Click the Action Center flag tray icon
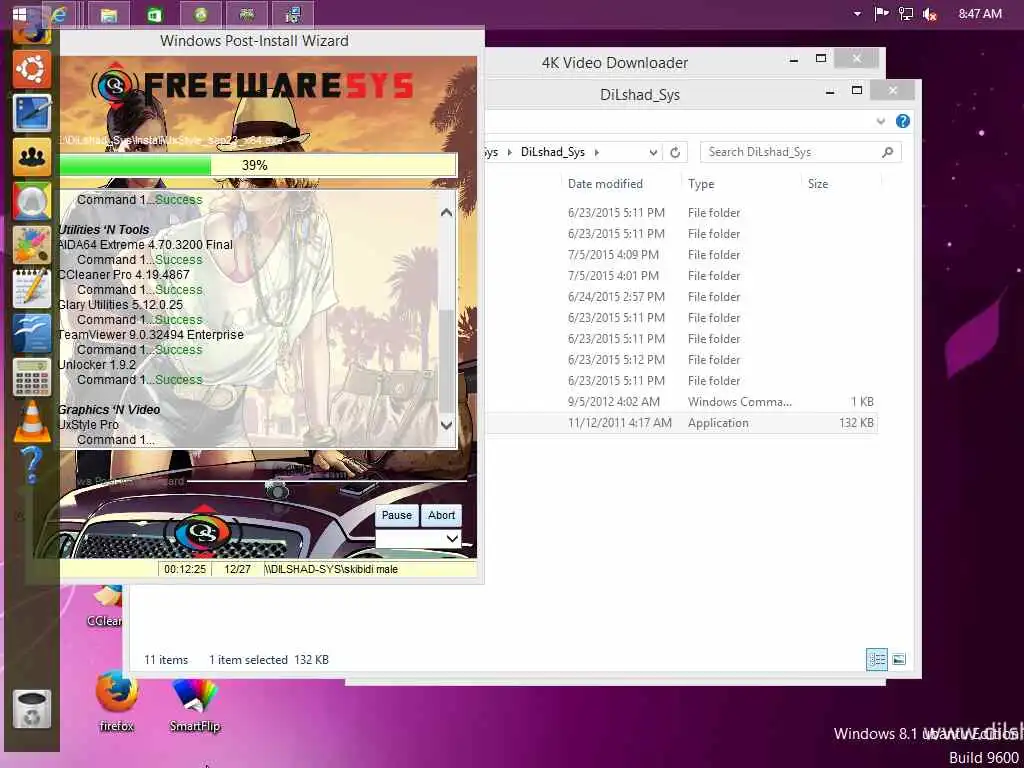 point(882,14)
